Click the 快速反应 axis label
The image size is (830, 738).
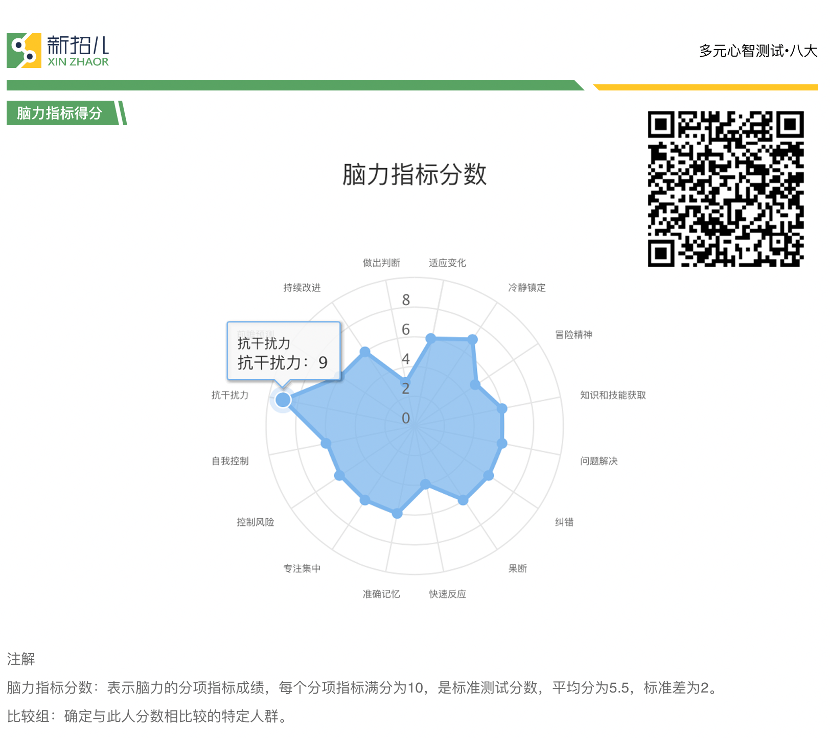click(447, 594)
